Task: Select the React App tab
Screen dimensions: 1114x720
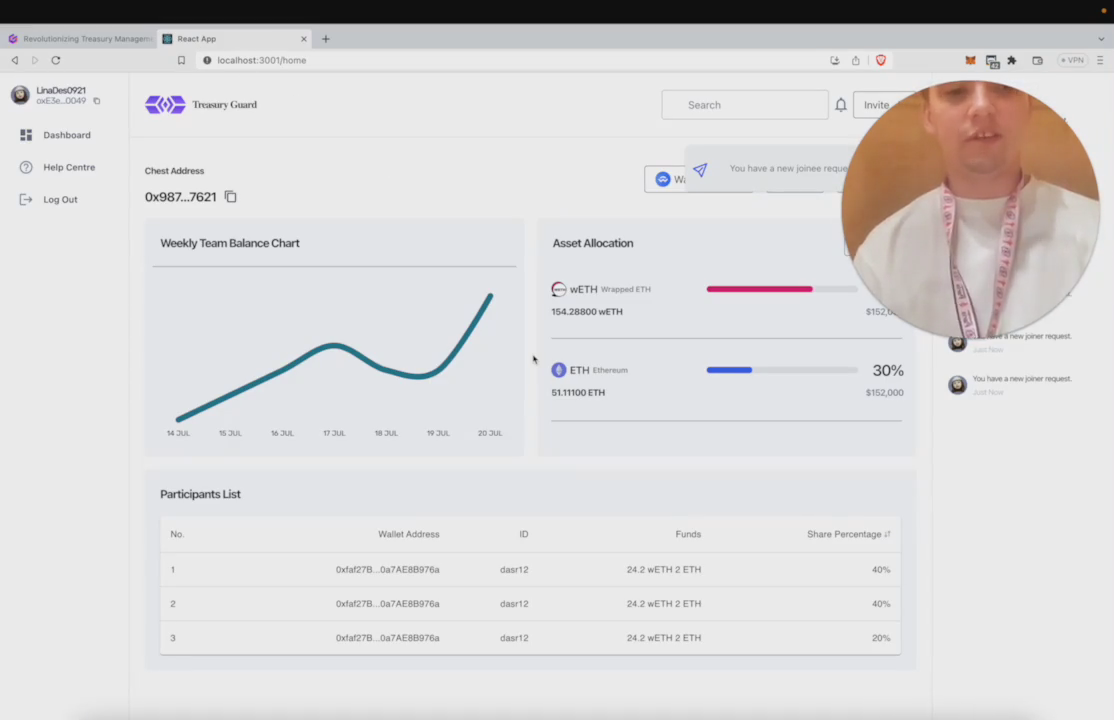Action: point(234,39)
